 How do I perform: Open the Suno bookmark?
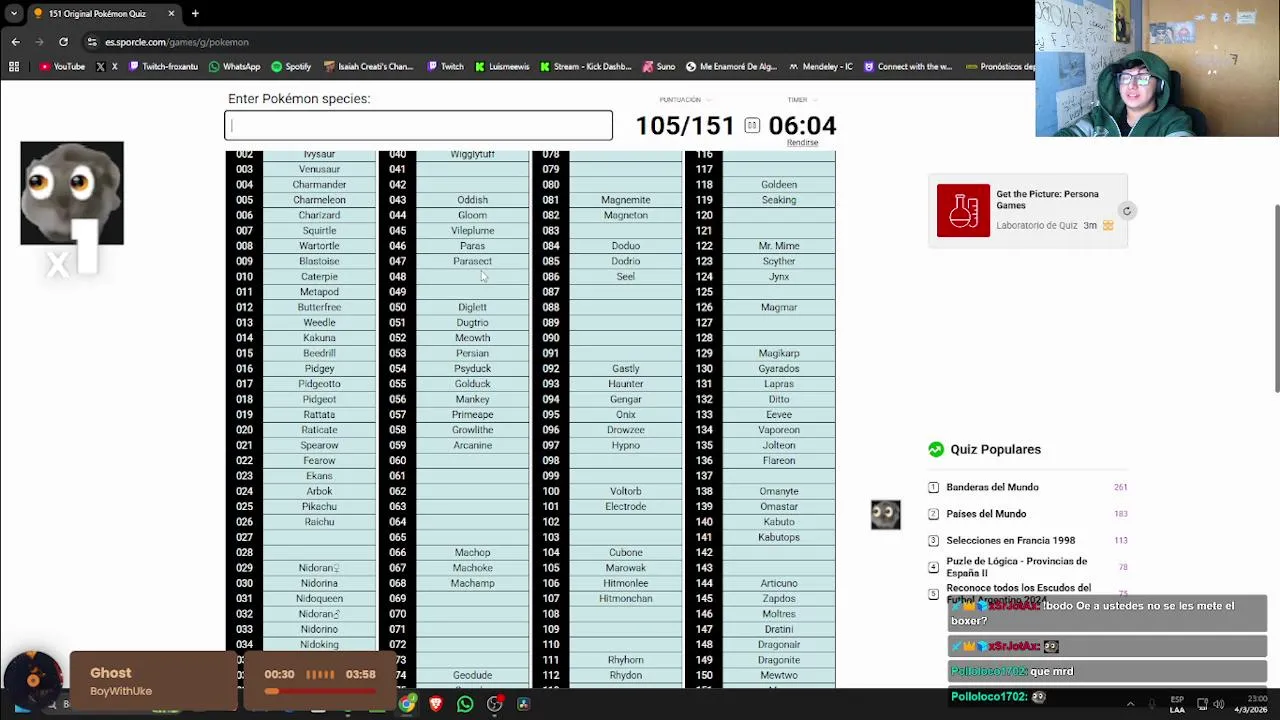[659, 67]
